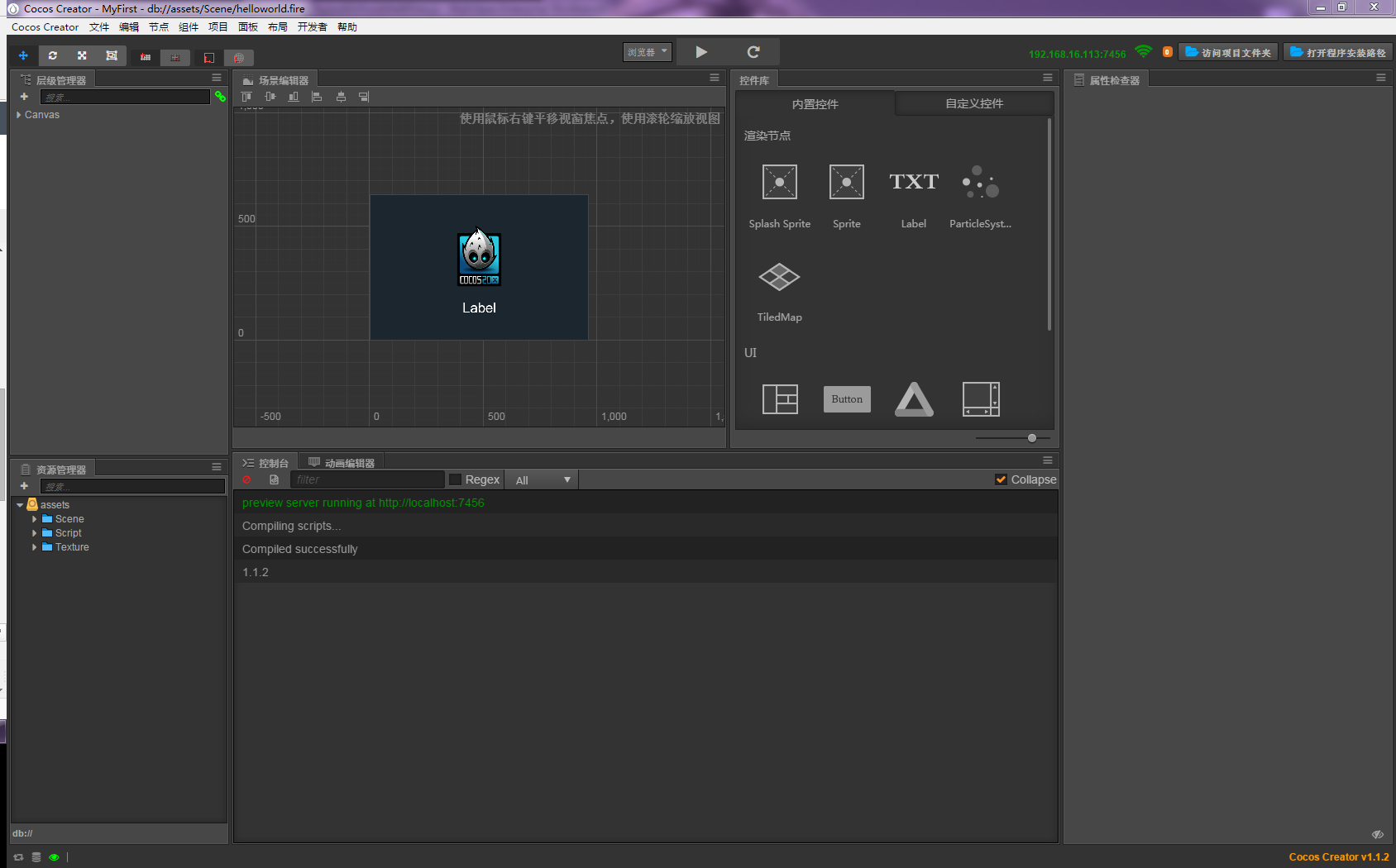Align selected nodes to right
The image size is (1396, 868).
click(x=364, y=97)
